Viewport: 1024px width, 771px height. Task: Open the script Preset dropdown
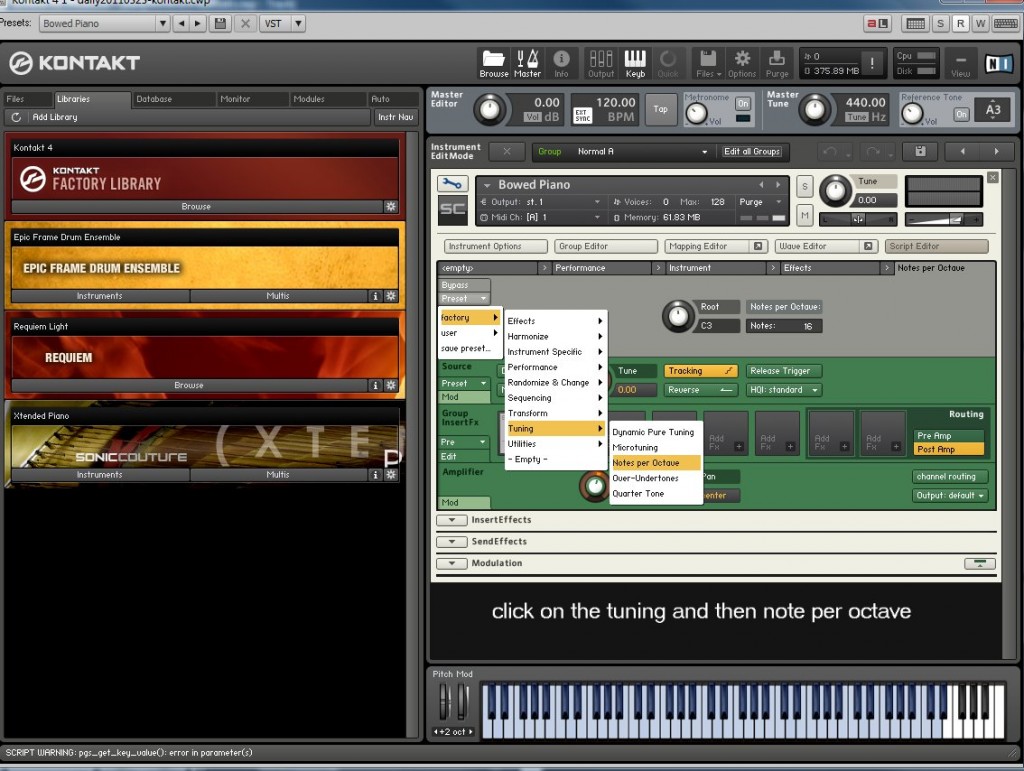click(x=464, y=298)
